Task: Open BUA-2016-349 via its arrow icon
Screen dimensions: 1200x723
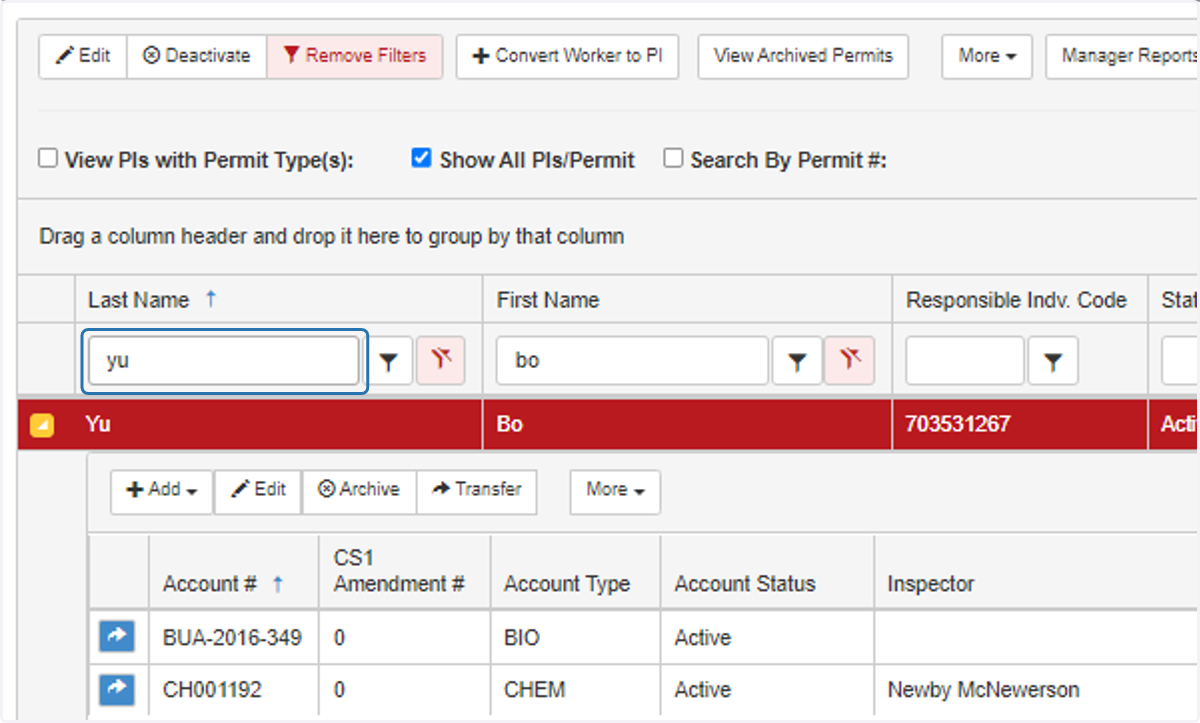Action: [x=117, y=636]
